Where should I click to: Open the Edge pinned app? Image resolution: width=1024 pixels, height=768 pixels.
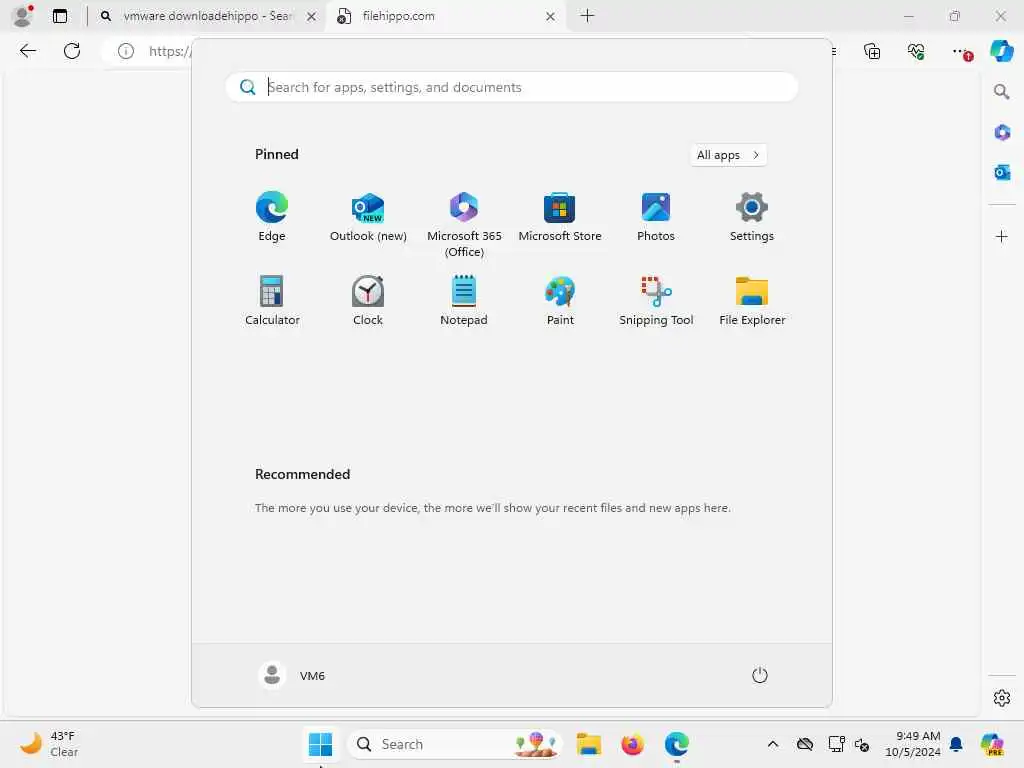click(x=272, y=217)
